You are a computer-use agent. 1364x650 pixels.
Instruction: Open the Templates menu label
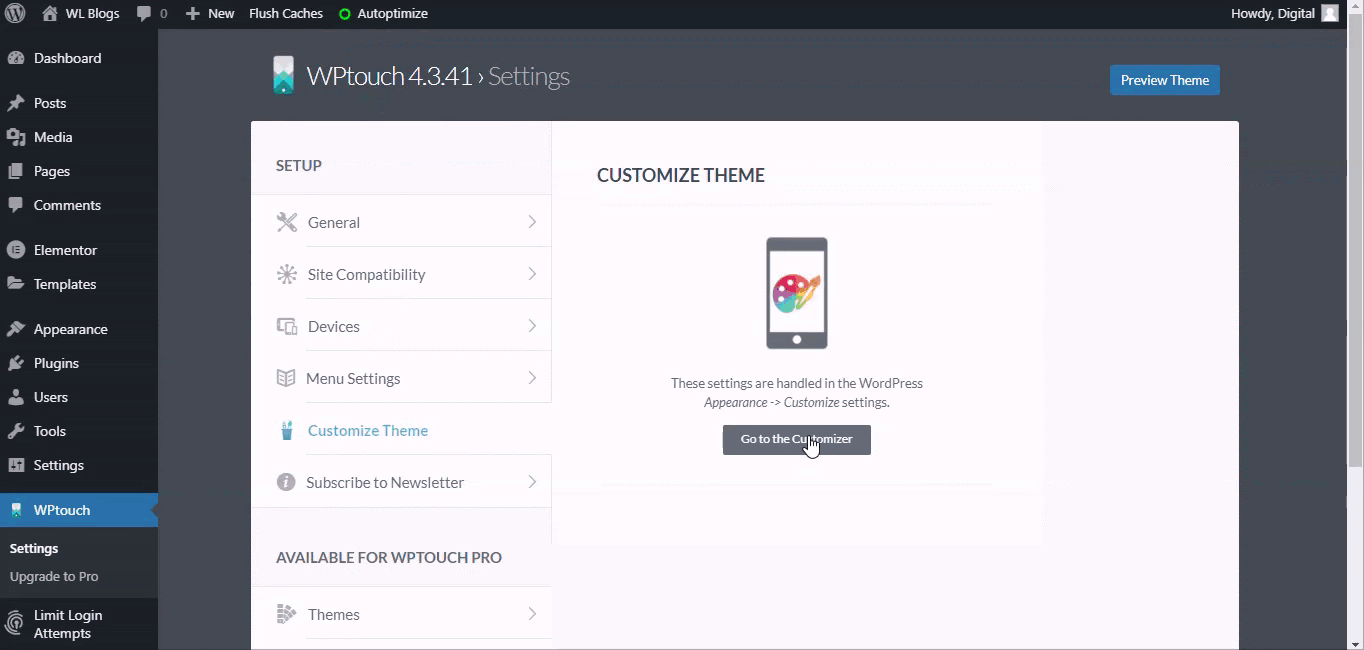click(x=65, y=284)
